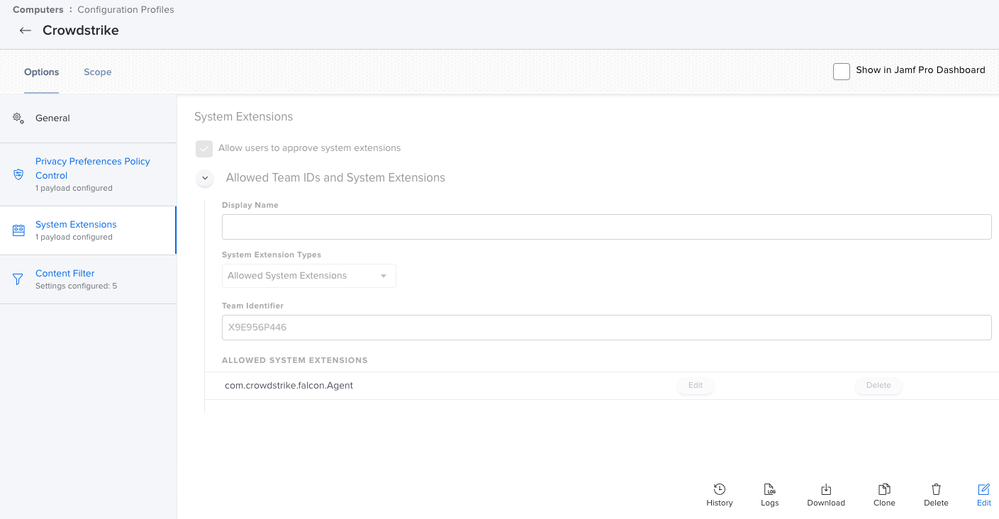
Task: Click the System Extensions payload icon
Action: 18,230
